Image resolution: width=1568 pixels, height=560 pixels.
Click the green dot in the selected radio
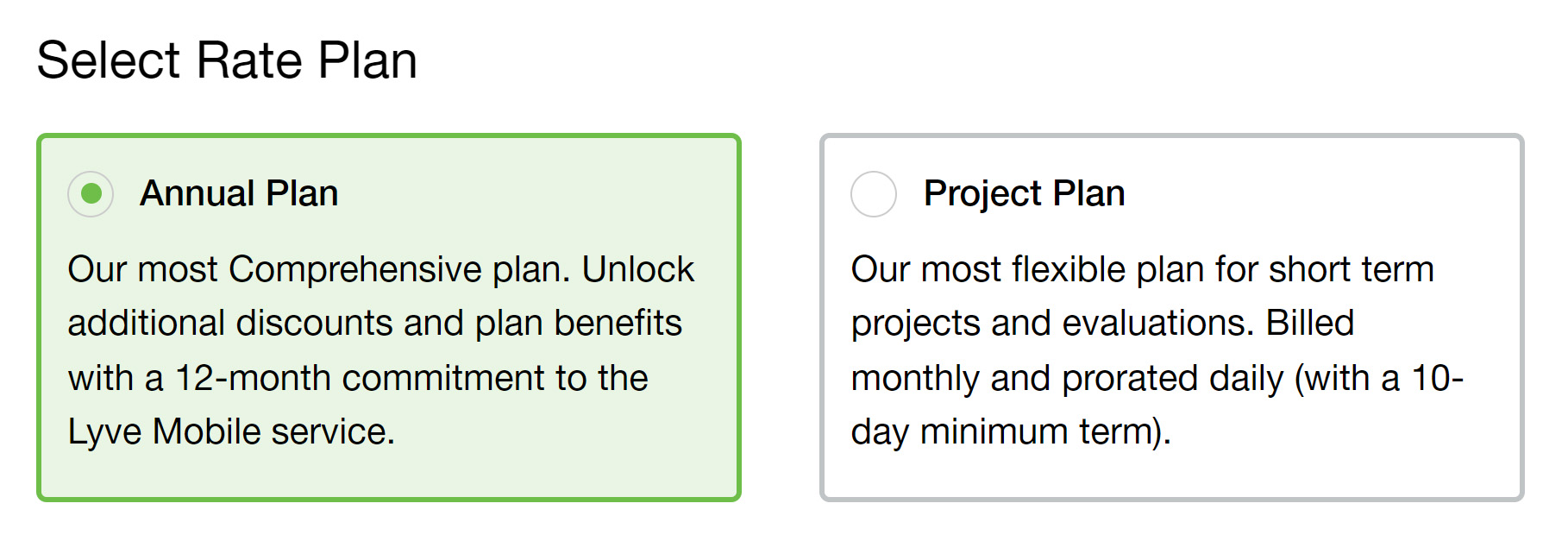point(91,194)
